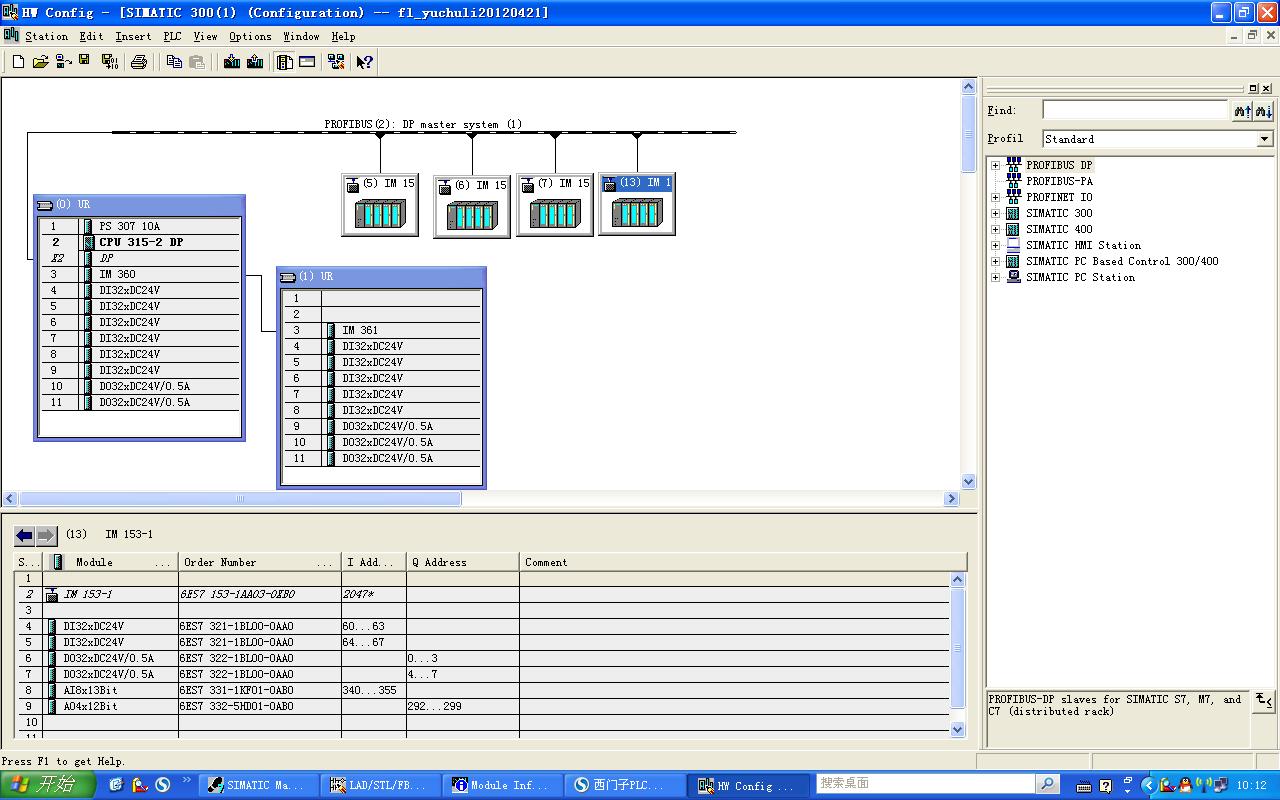Viewport: 1280px width, 800px height.
Task: Click the New station toolbar icon
Action: 18,62
